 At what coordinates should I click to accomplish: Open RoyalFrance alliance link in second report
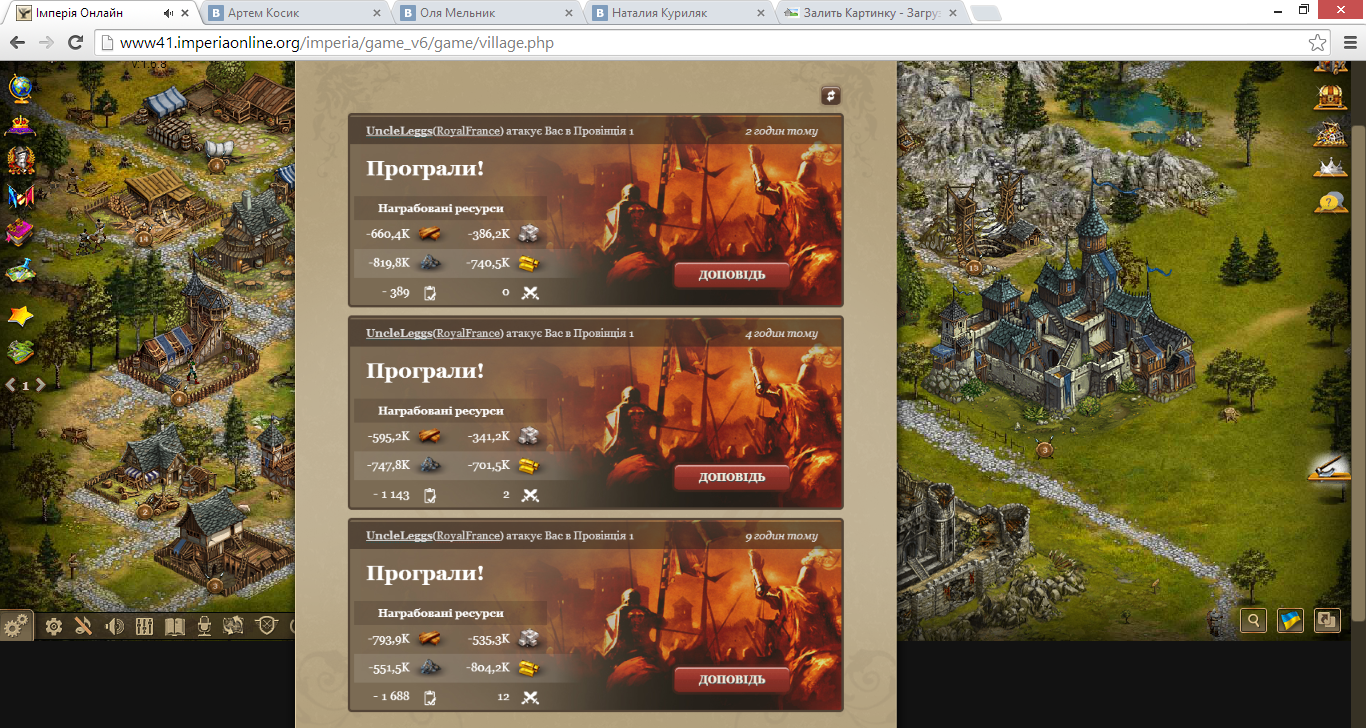(x=468, y=333)
